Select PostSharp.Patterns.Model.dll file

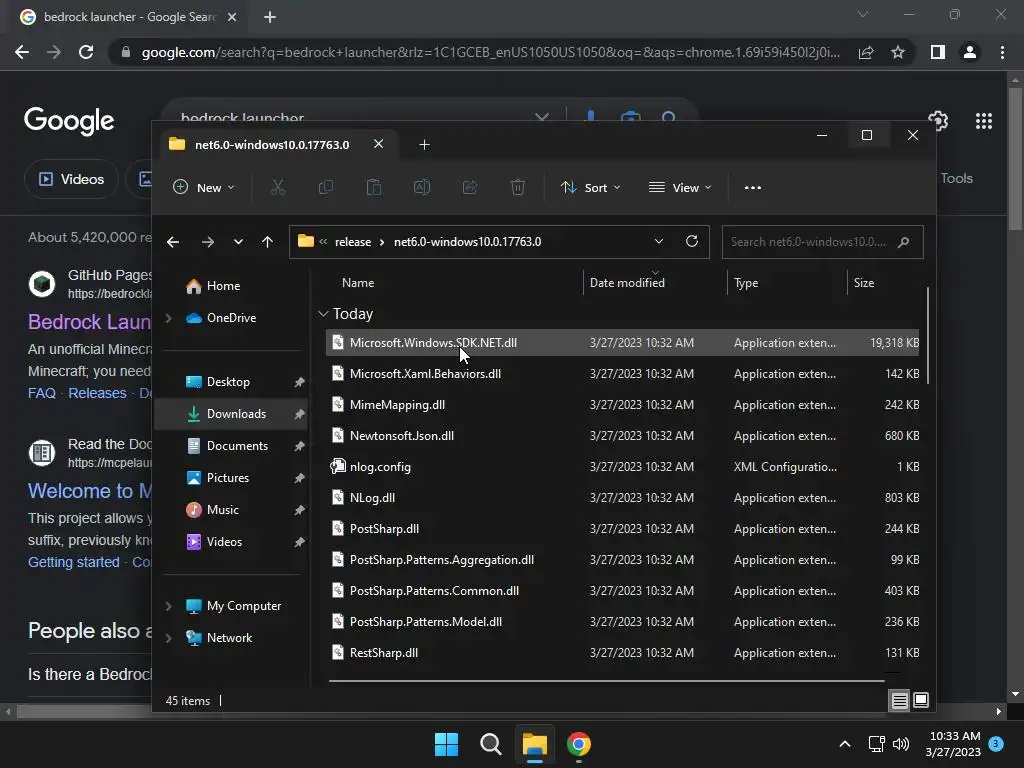(x=622, y=622)
